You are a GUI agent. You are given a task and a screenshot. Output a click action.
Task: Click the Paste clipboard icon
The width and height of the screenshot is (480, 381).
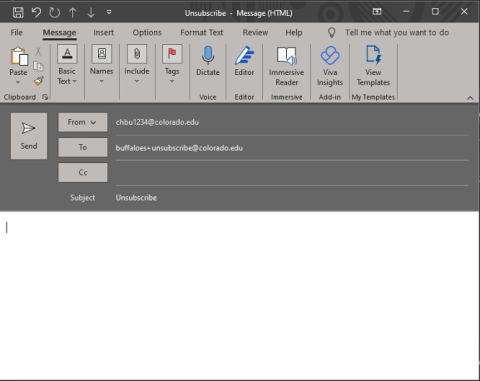[x=19, y=57]
